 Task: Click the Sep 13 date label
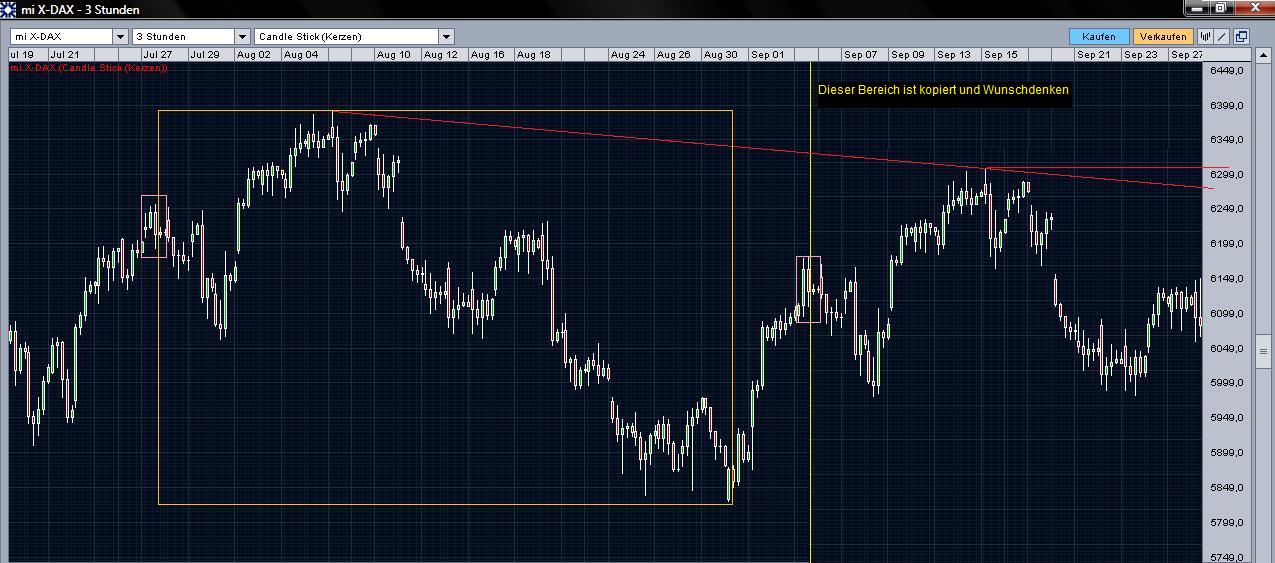pyautogui.click(x=954, y=55)
